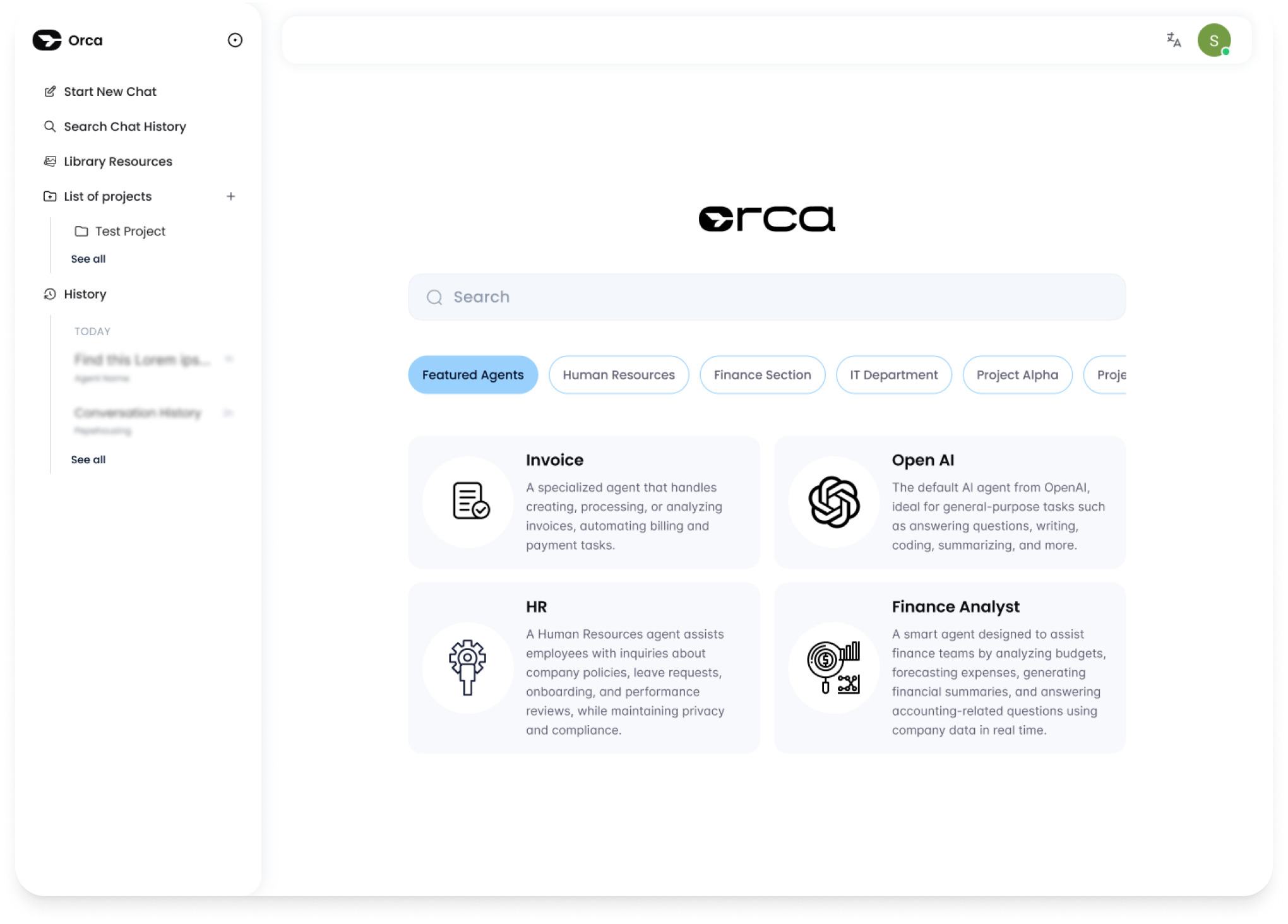1288x924 pixels.
Task: Collapse the sidebar using the circle icon
Action: (235, 40)
